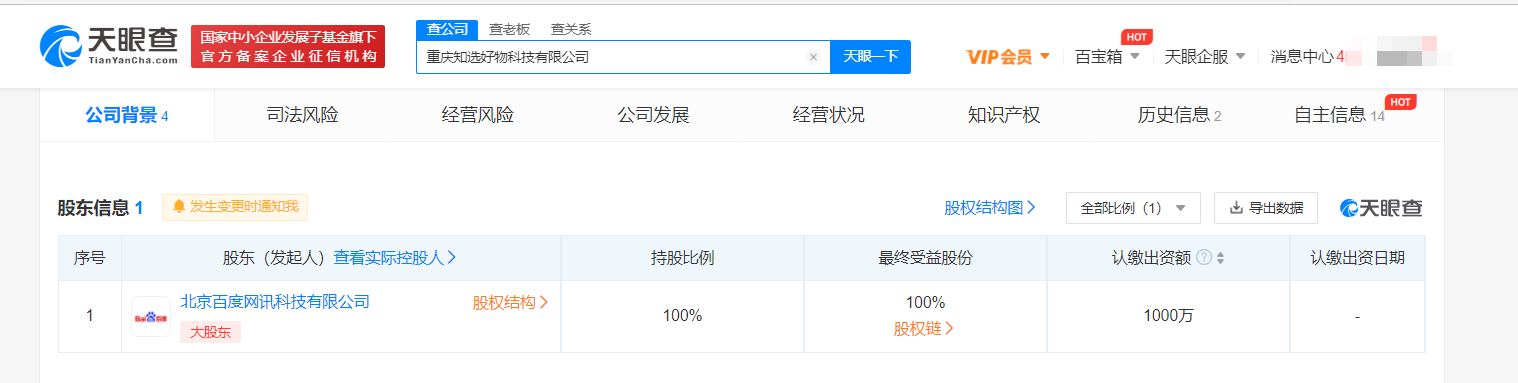
Task: Switch to the 司法风险 tab
Action: click(302, 115)
